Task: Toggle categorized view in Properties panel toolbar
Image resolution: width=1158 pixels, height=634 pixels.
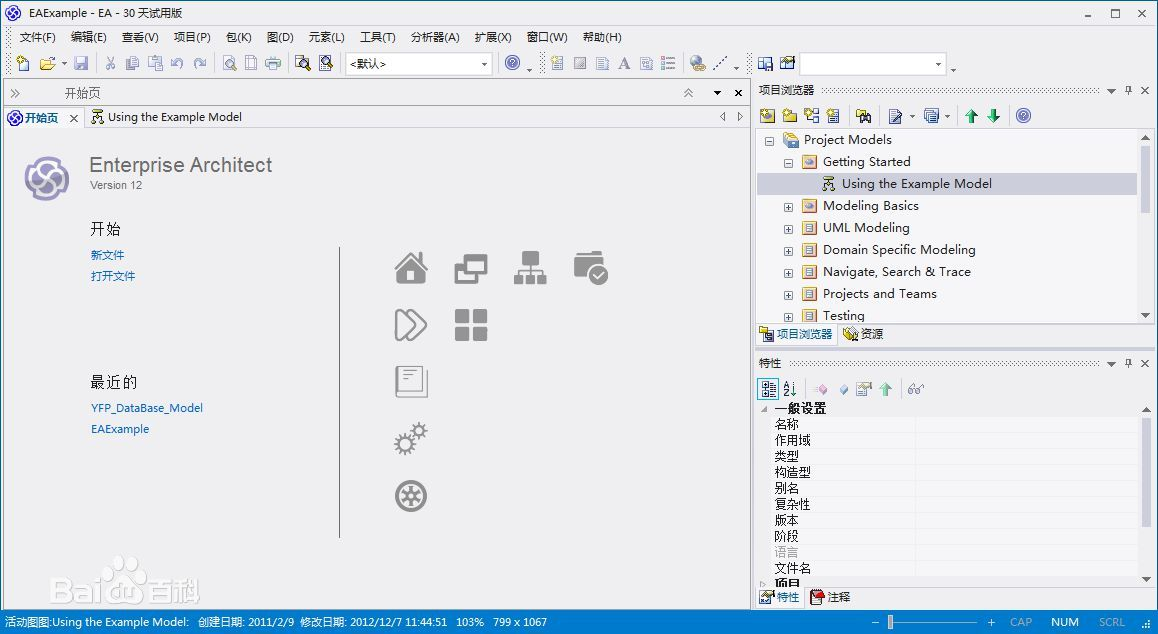Action: tap(768, 389)
